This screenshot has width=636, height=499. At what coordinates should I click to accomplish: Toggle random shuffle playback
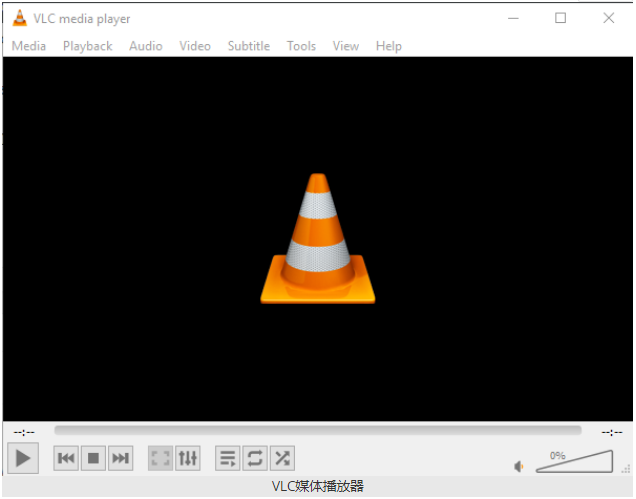(282, 459)
